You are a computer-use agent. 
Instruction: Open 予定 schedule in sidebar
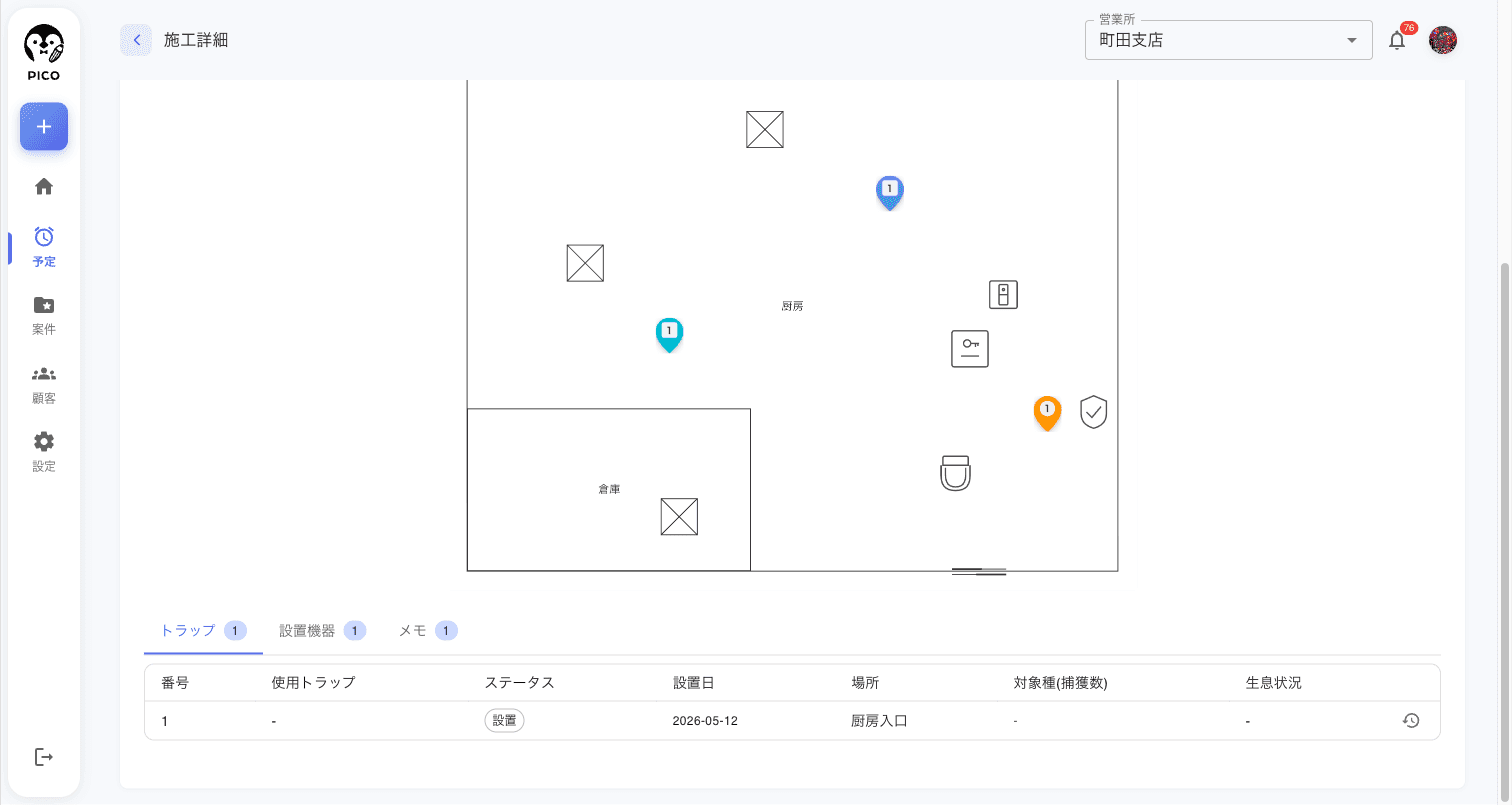[44, 247]
